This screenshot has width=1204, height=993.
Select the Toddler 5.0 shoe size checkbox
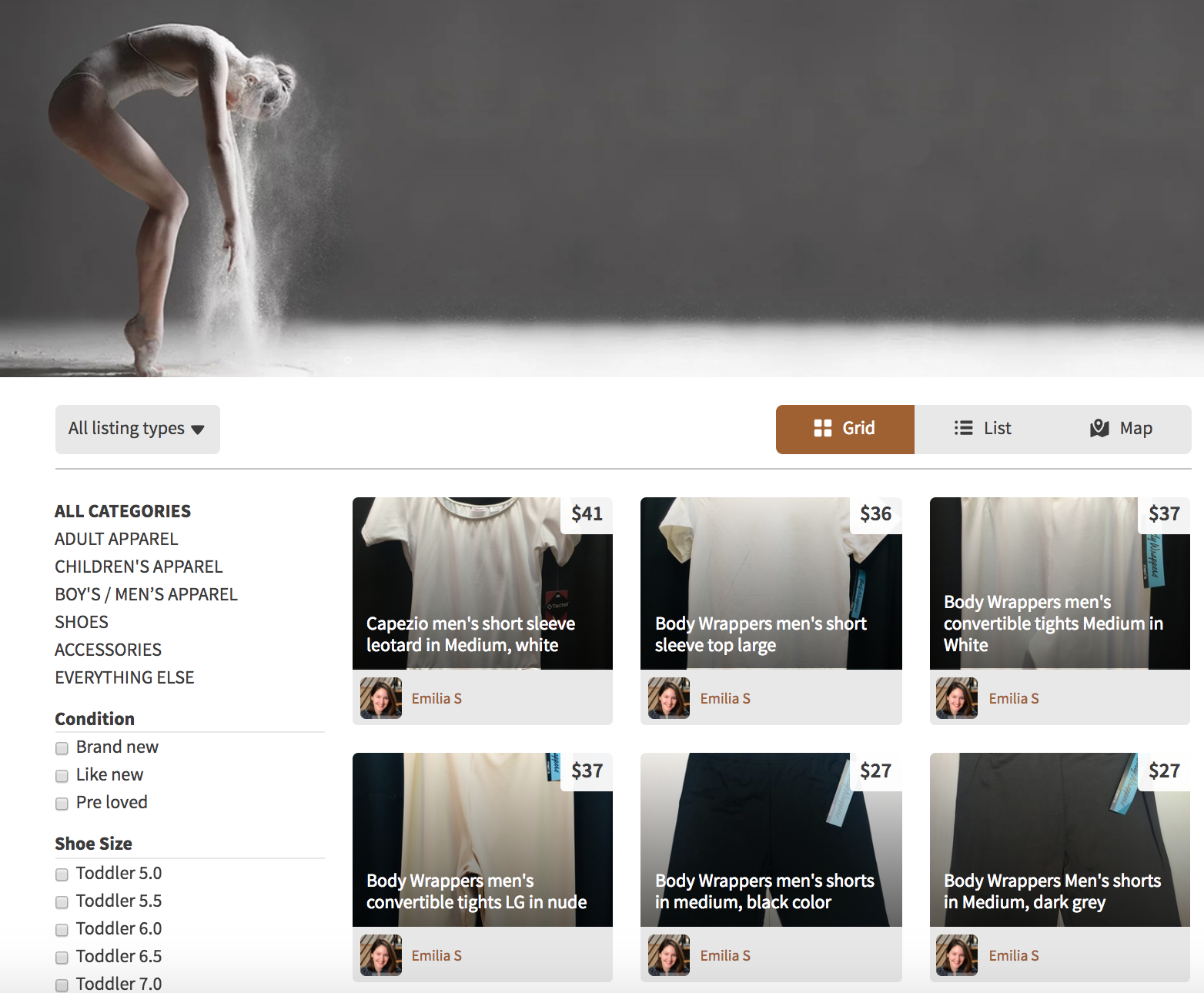pyautogui.click(x=62, y=874)
